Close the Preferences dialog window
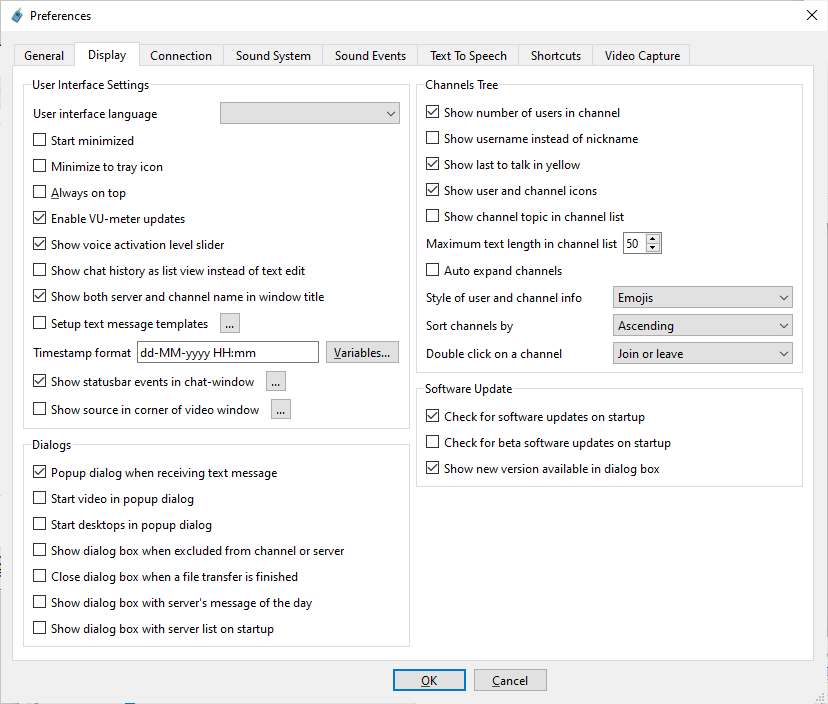The width and height of the screenshot is (828, 704). point(810,15)
